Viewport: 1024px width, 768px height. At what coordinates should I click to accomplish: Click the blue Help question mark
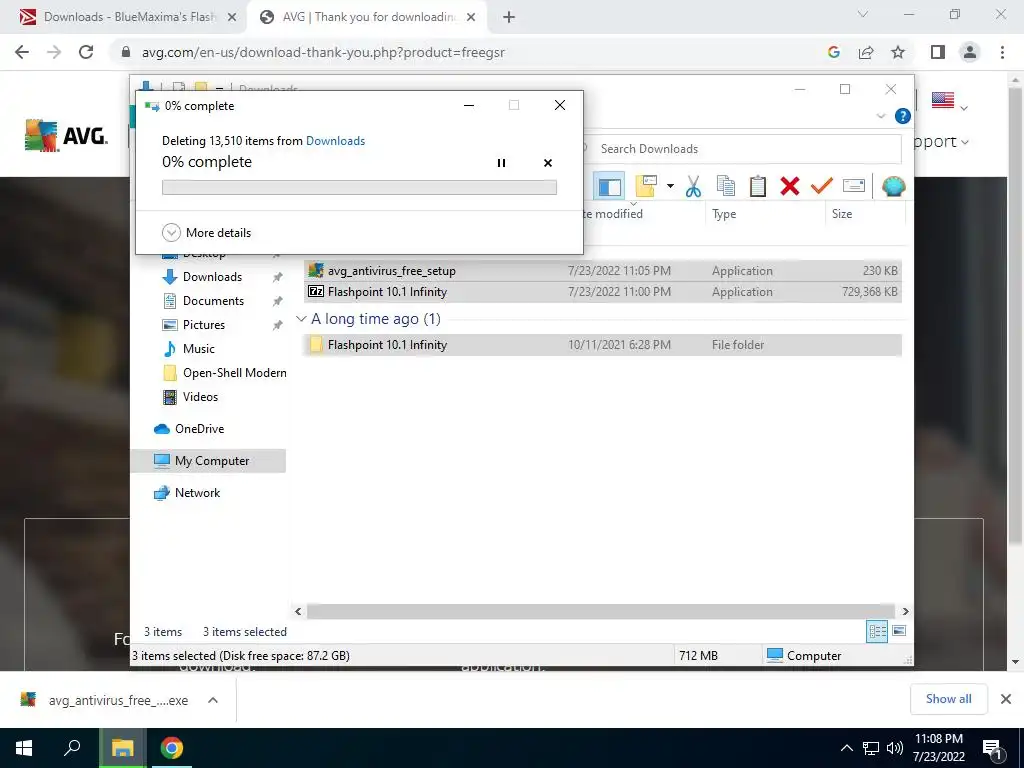click(903, 116)
